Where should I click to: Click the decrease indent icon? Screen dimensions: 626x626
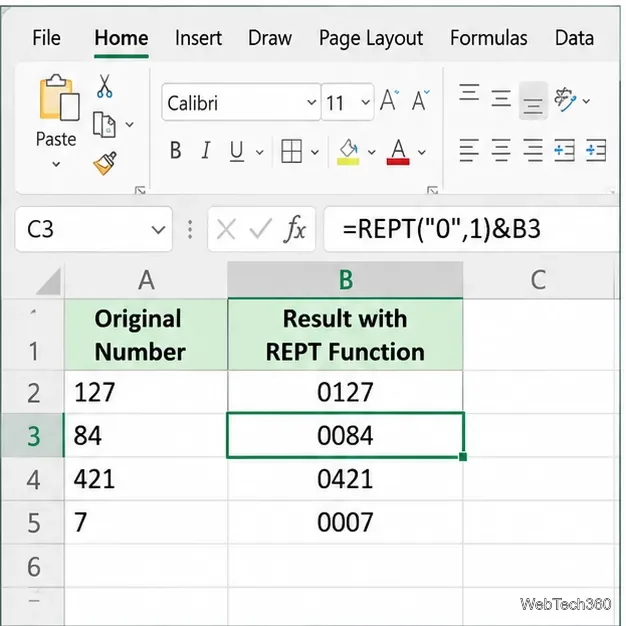point(565,150)
